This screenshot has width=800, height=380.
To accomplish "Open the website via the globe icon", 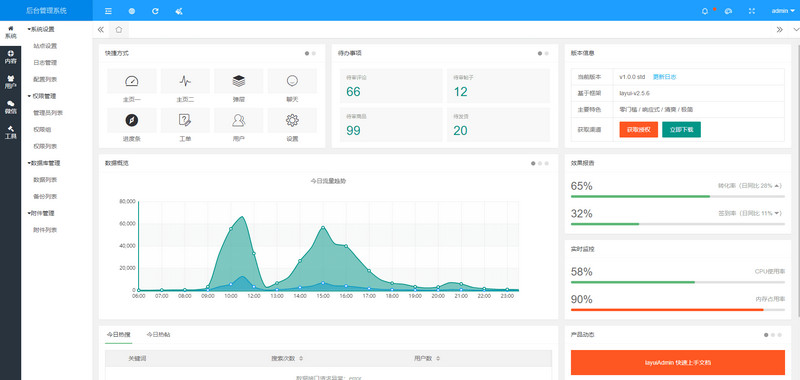I will 132,11.
